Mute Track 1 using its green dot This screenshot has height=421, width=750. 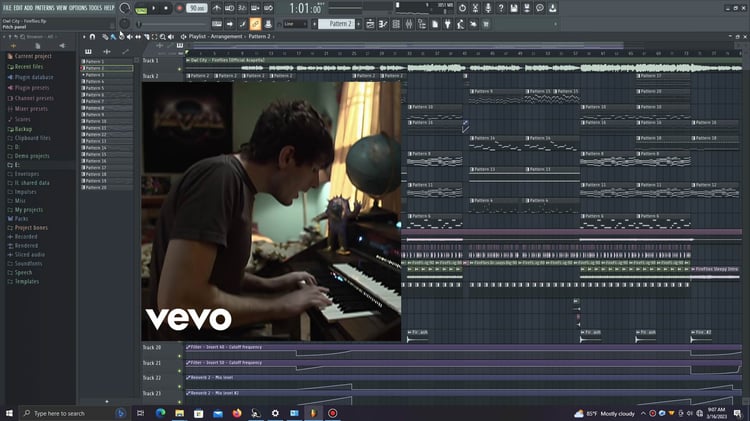(x=180, y=69)
